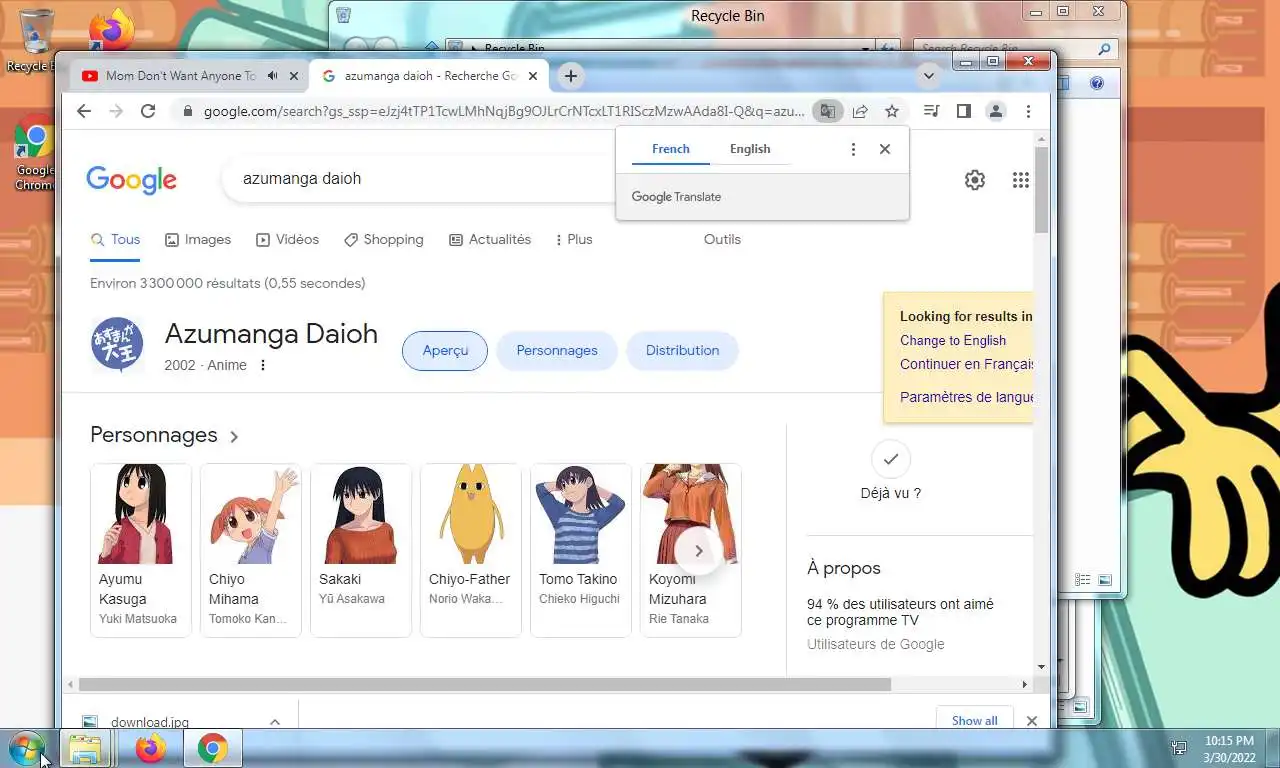The height and width of the screenshot is (768, 1280).
Task: Open Paramètres de langue link
Action: [x=966, y=397]
